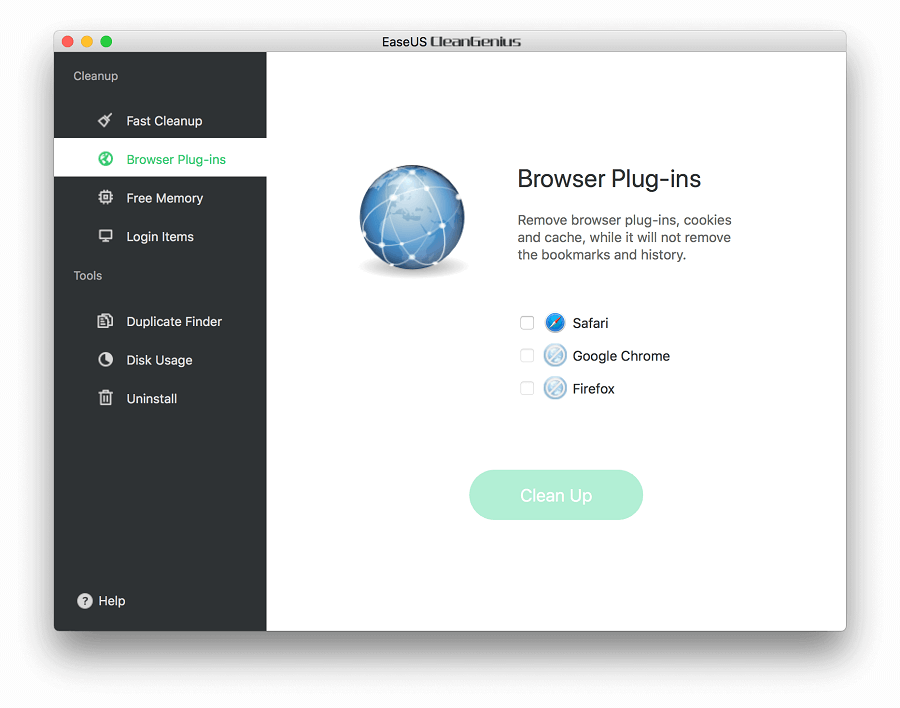Click the Safari label text
Viewport: 900px width, 708px height.
click(x=590, y=323)
